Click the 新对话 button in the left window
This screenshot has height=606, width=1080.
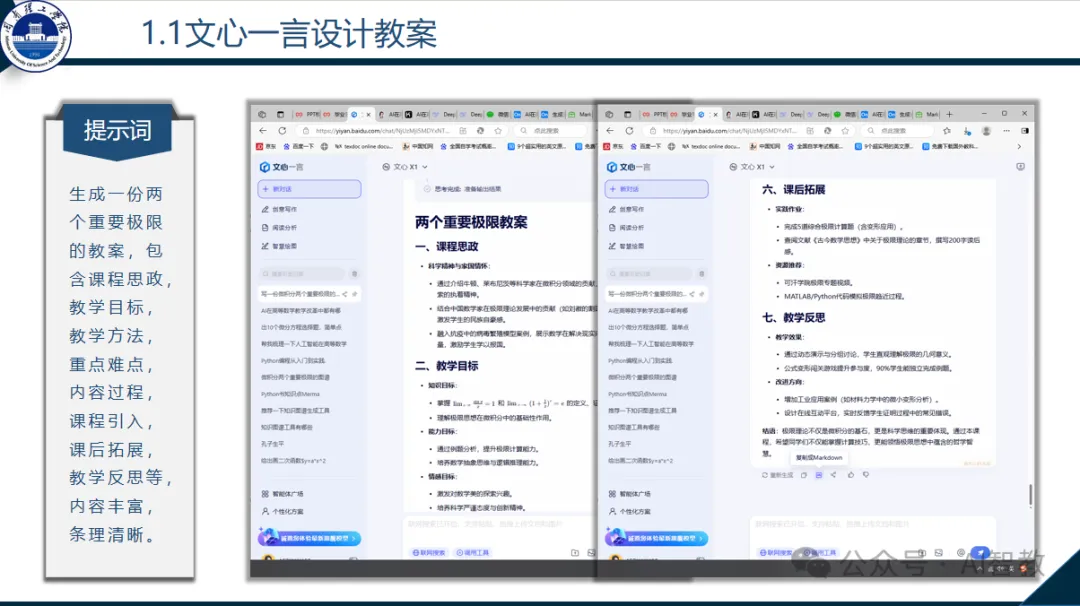tap(309, 189)
